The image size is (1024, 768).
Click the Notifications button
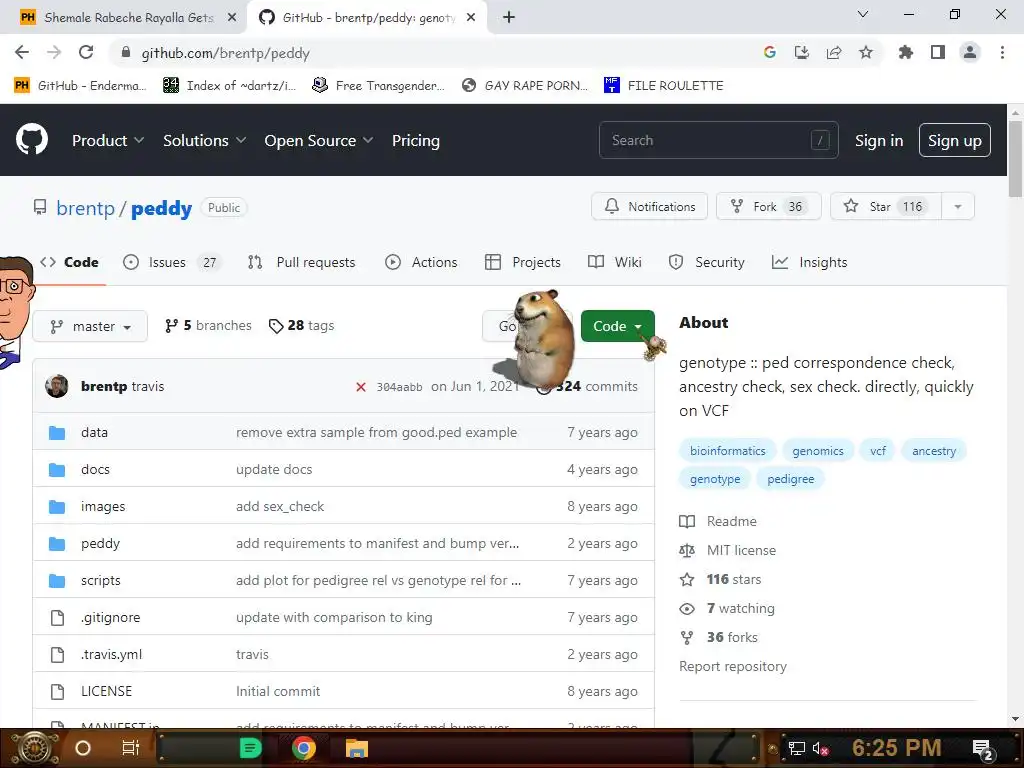[649, 207]
